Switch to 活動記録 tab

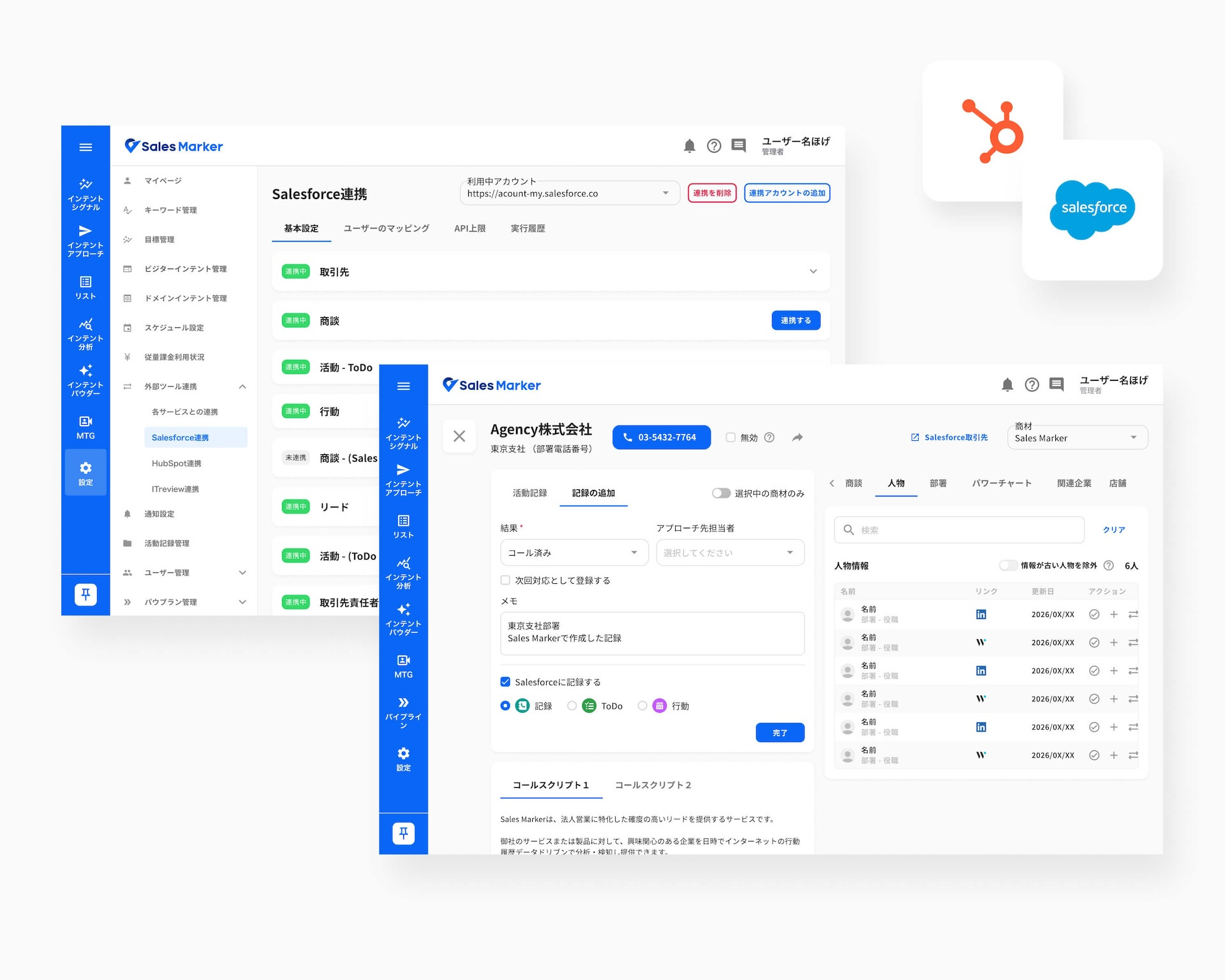click(x=530, y=493)
